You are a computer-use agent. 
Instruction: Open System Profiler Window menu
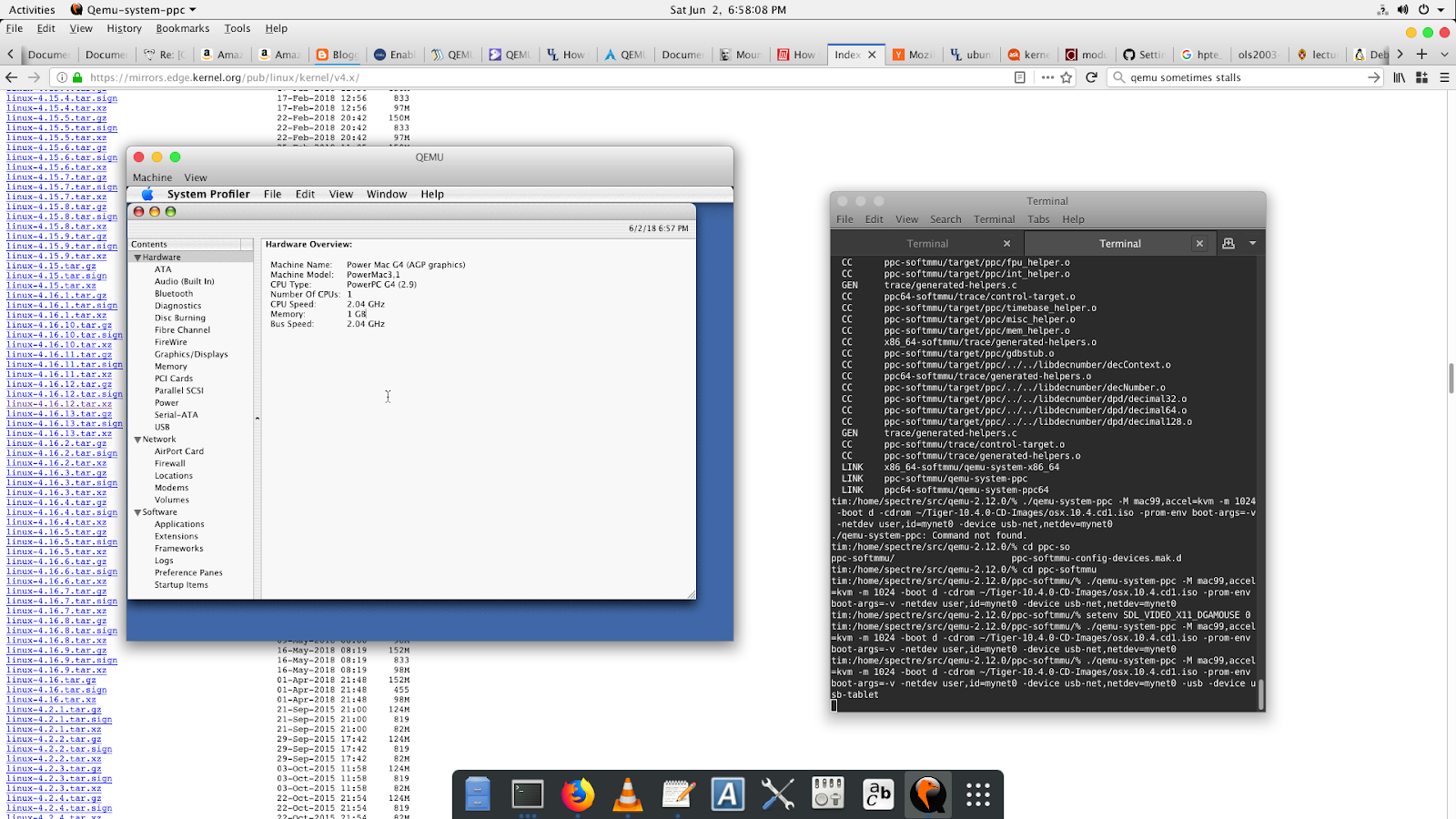[387, 194]
